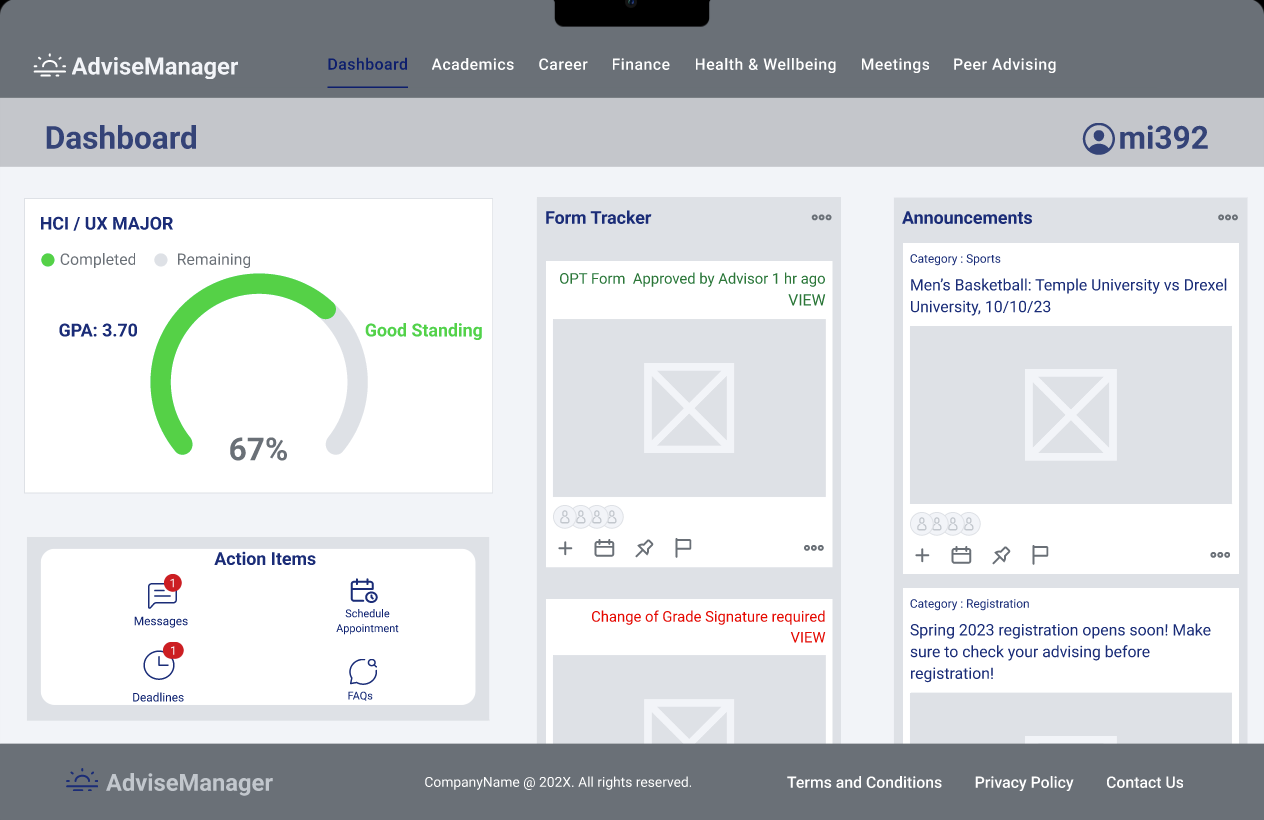This screenshot has width=1264, height=820.
Task: Open Announcements panel options menu
Action: pyautogui.click(x=1228, y=217)
